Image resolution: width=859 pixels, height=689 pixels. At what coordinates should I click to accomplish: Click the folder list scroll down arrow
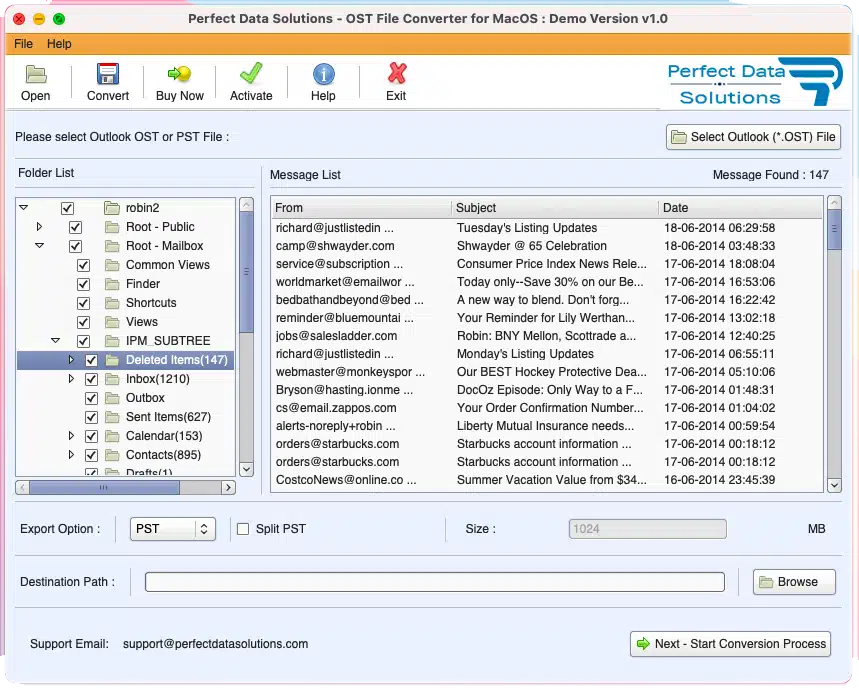click(x=247, y=469)
